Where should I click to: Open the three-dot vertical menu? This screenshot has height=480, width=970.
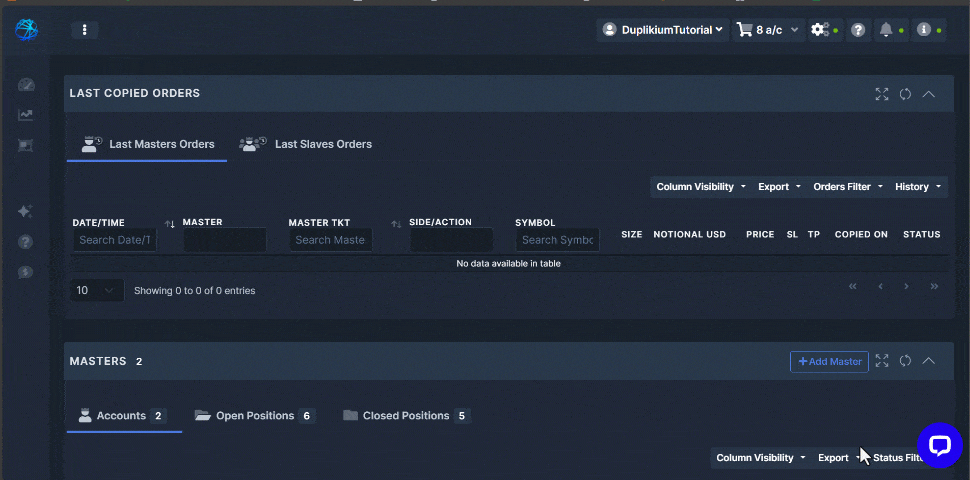(84, 30)
